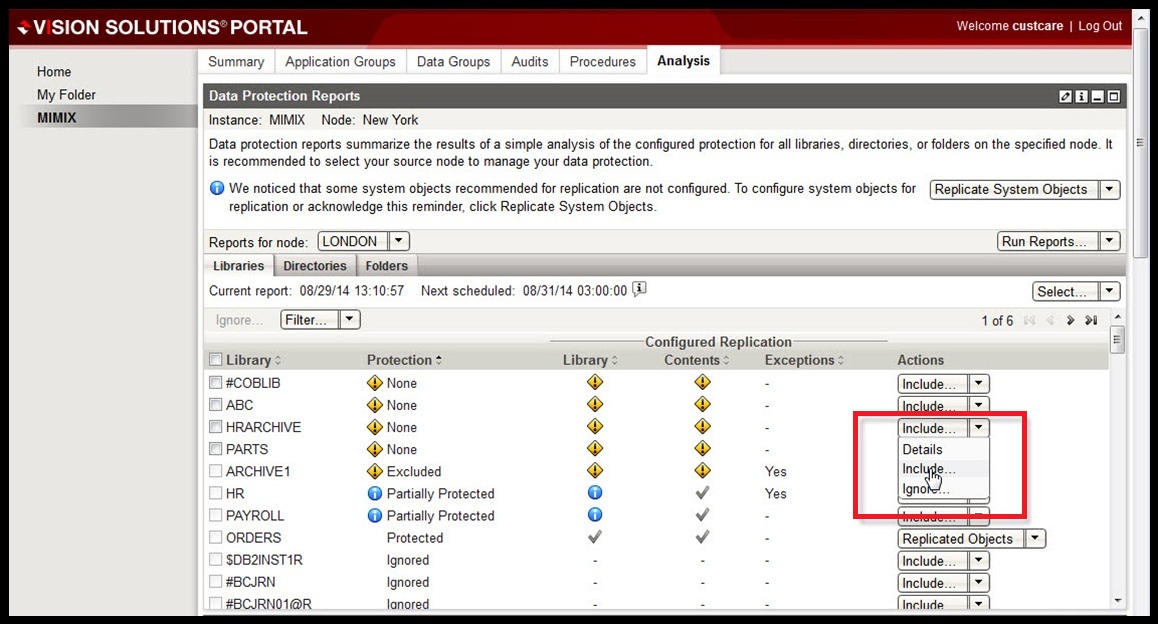Choose Details from the open actions menu
Image resolution: width=1158 pixels, height=624 pixels.
click(922, 450)
